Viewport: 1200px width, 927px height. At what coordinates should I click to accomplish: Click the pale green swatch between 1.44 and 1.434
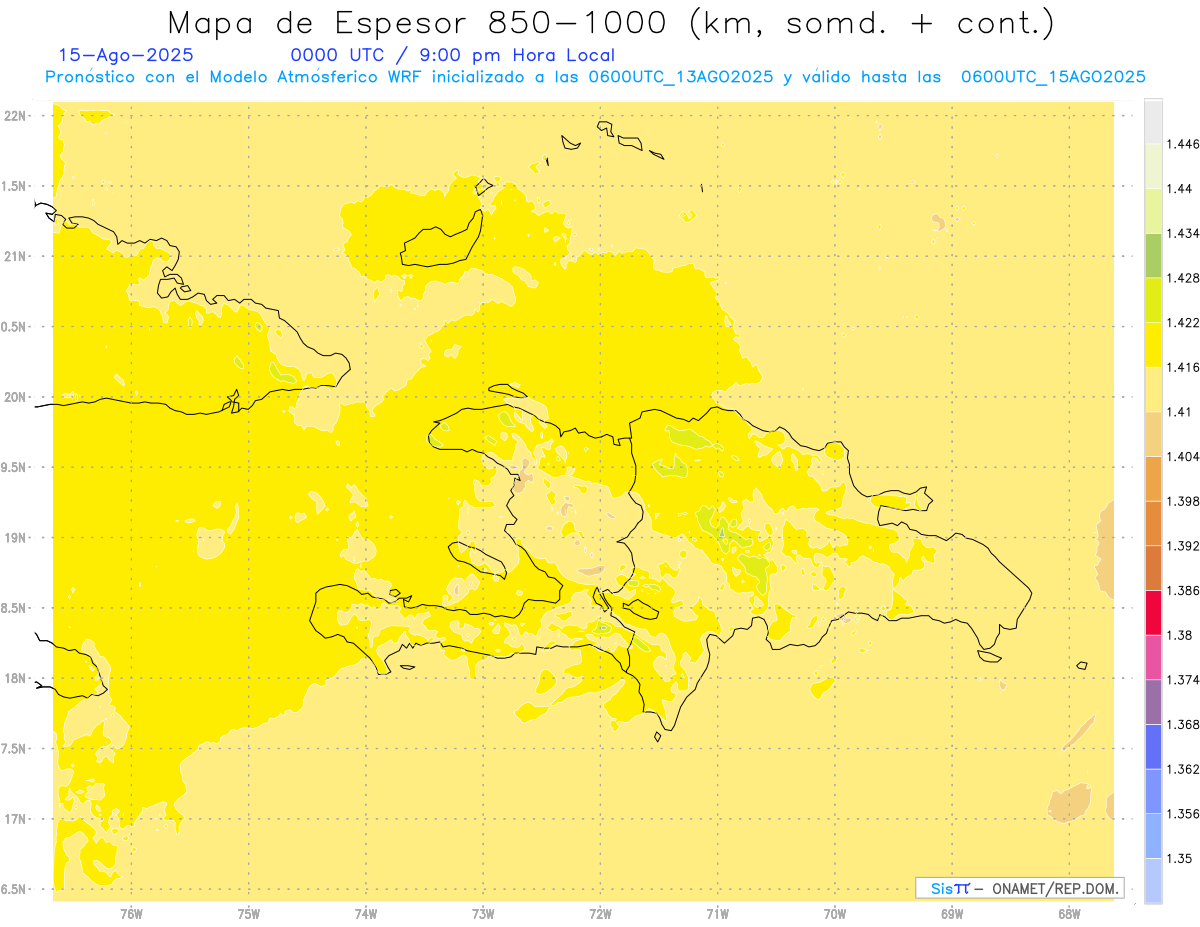point(1152,211)
